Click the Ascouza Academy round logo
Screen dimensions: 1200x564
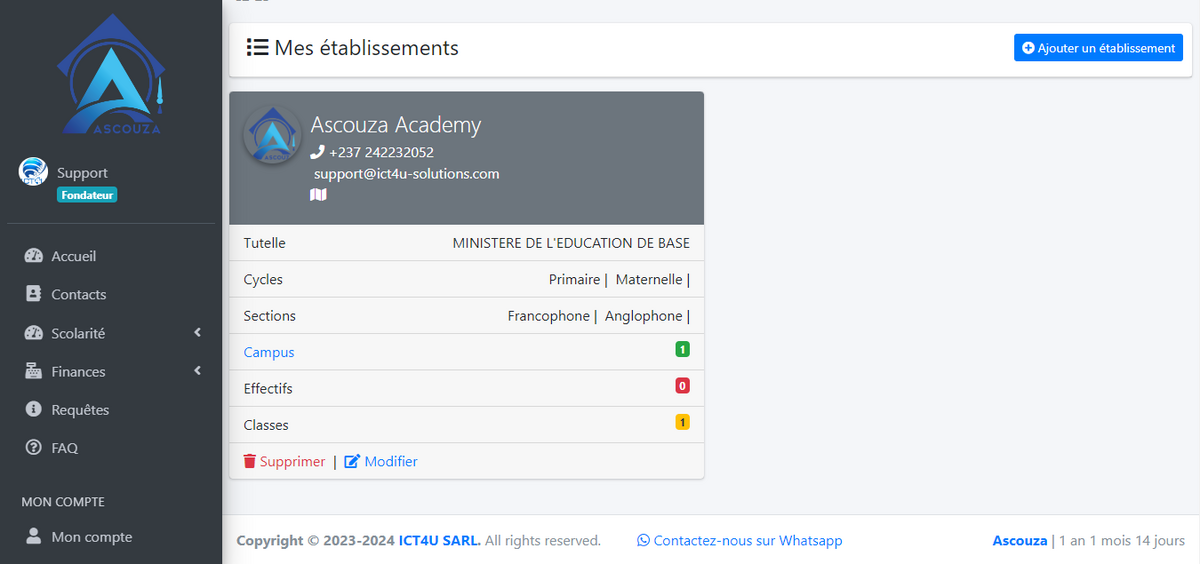coord(272,134)
